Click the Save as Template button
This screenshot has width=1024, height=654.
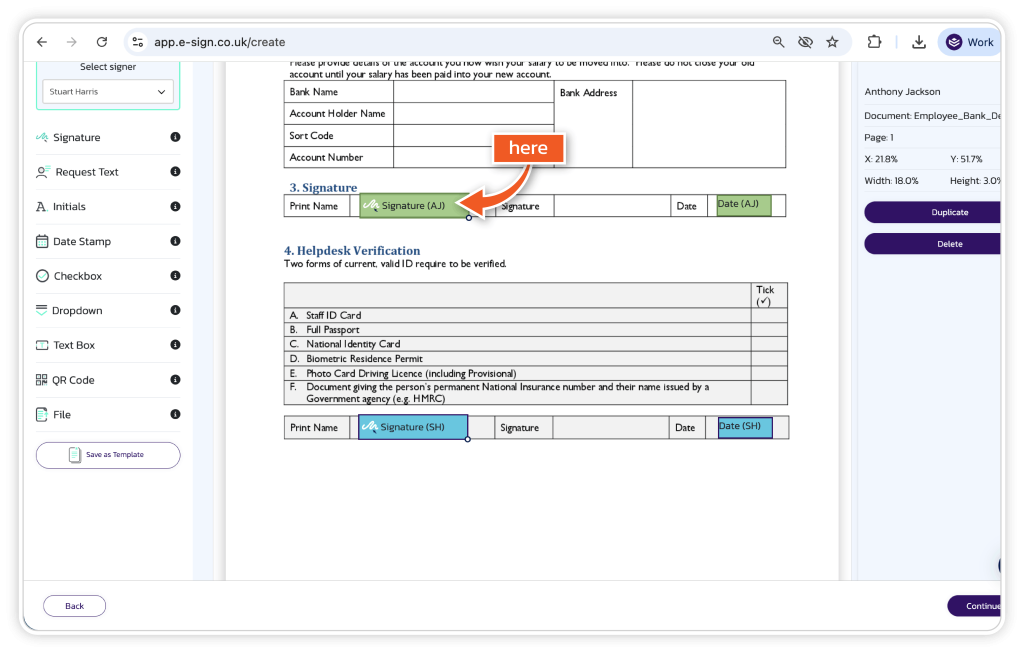coord(108,455)
